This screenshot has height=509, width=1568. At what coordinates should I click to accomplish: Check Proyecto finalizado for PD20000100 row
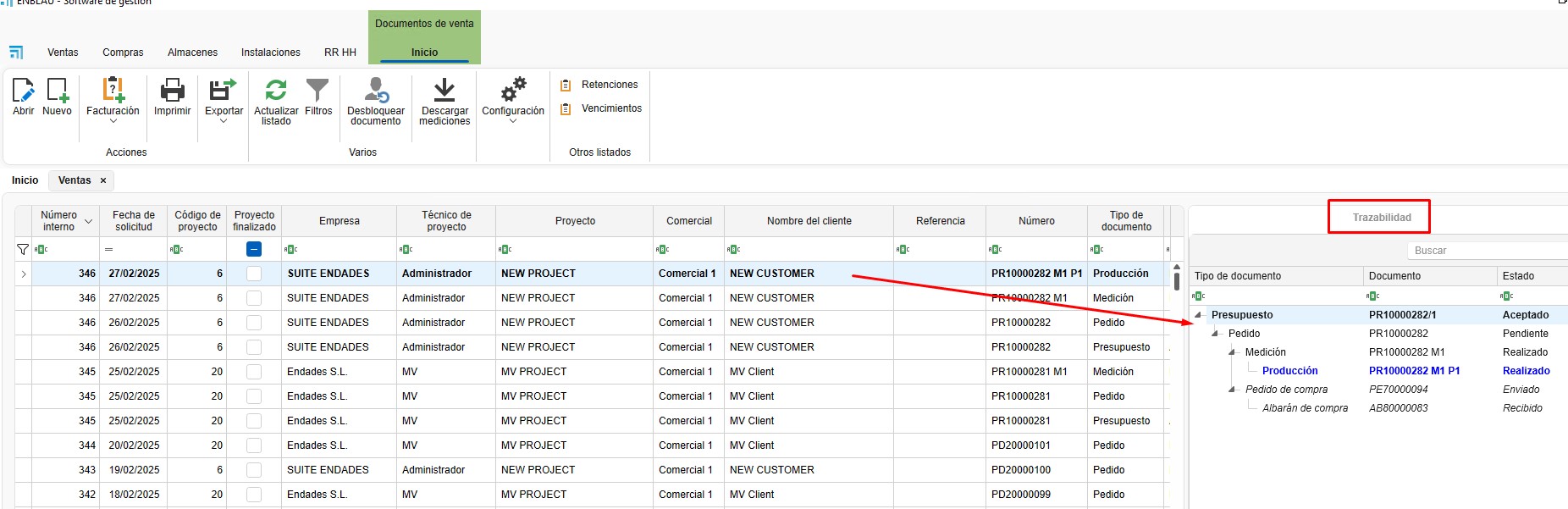coord(254,470)
